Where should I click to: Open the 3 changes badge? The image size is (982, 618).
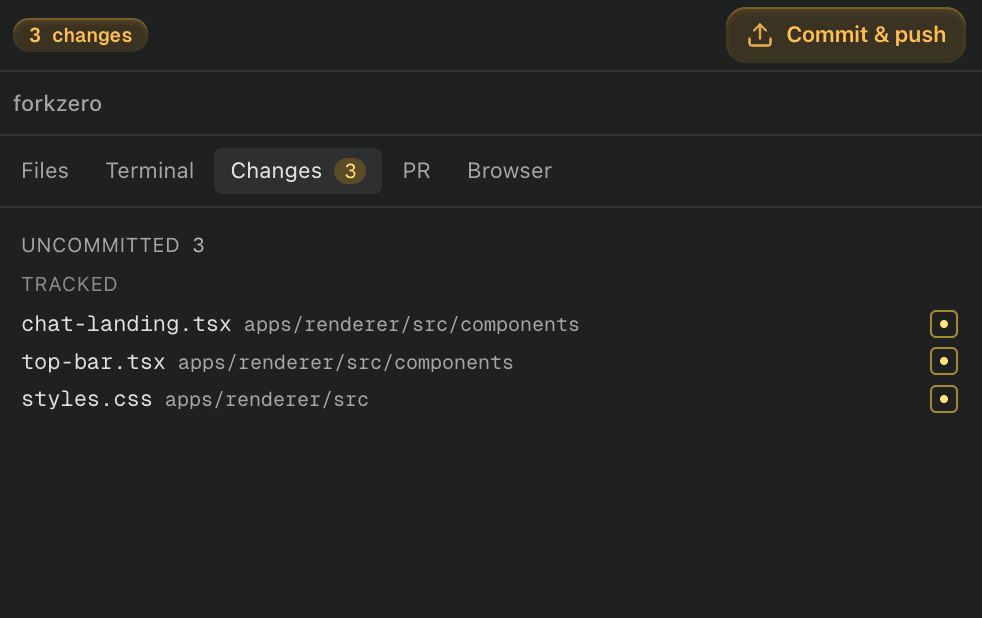[80, 35]
